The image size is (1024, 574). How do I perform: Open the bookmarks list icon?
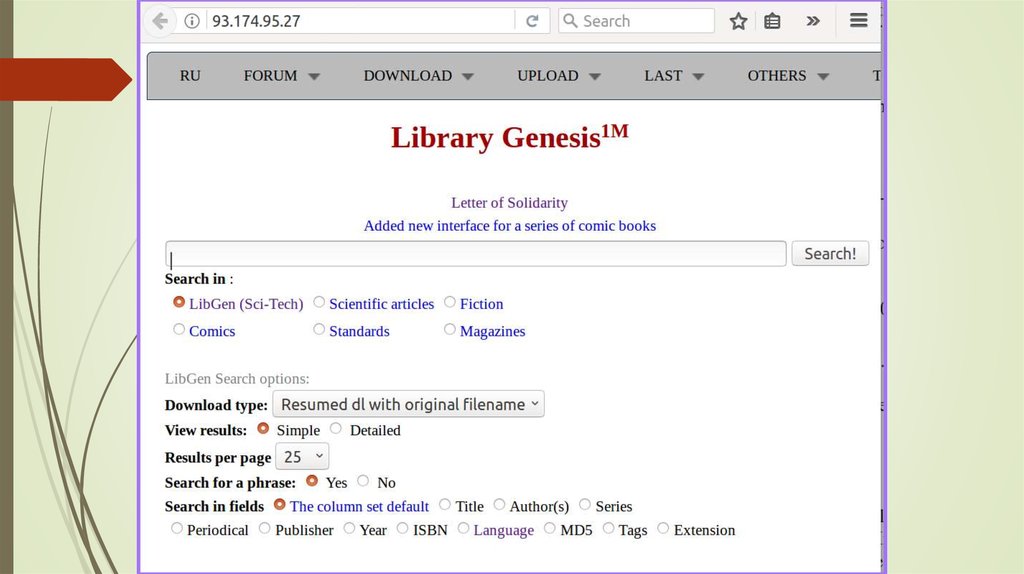[772, 21]
